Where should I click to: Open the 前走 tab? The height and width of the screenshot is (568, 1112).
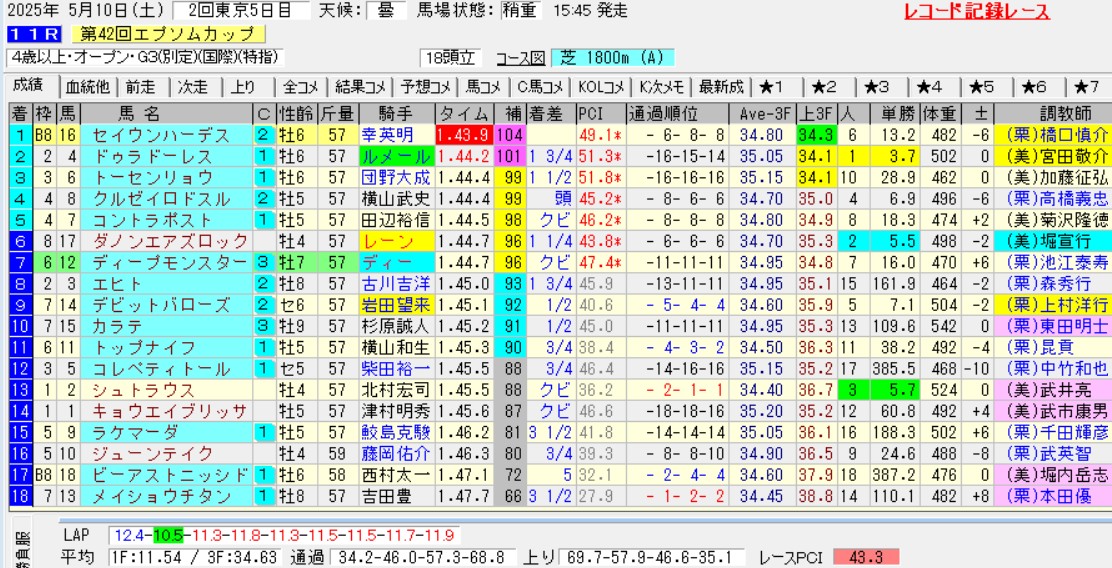(x=141, y=87)
